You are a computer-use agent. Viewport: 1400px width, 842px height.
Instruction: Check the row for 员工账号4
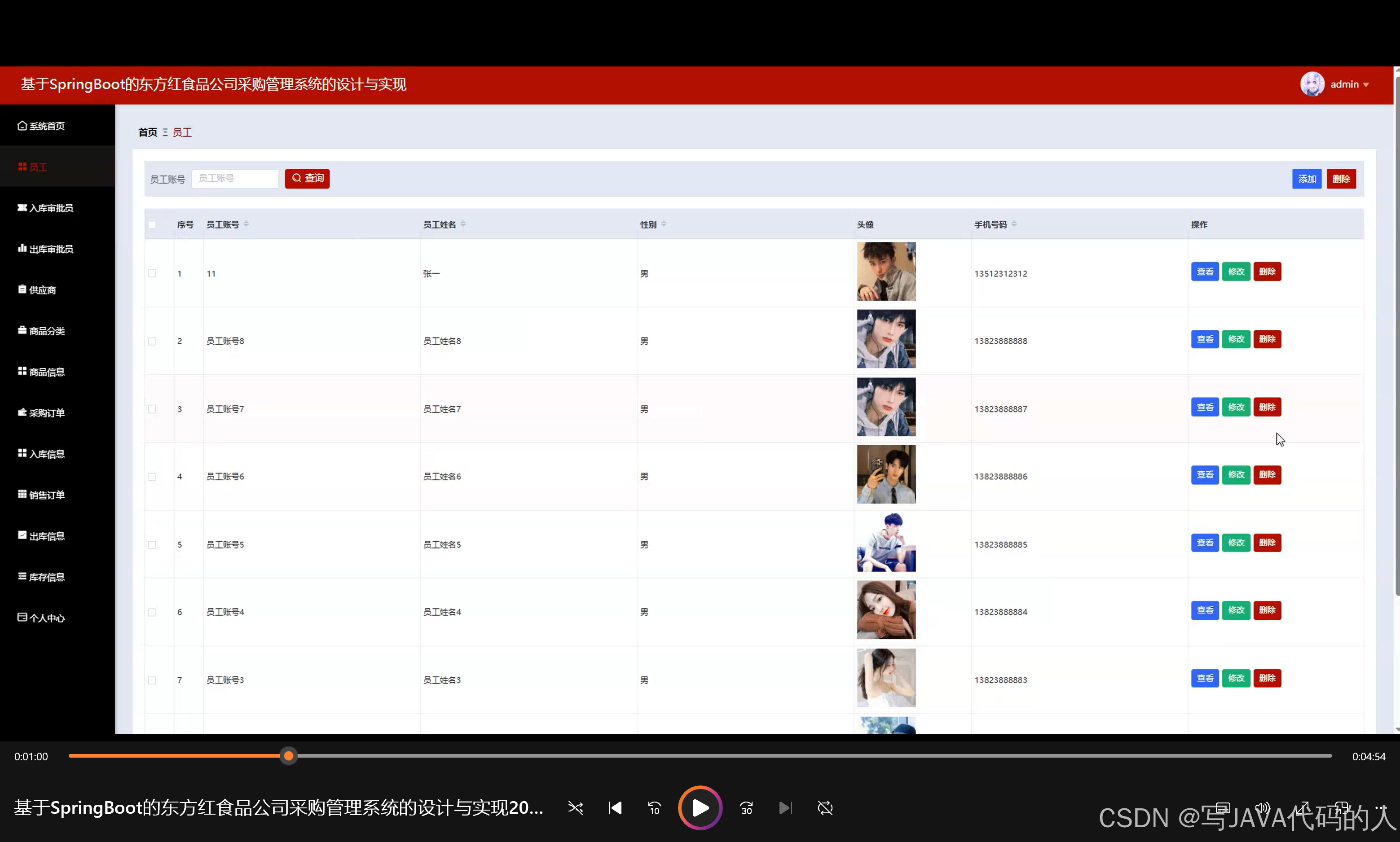152,612
